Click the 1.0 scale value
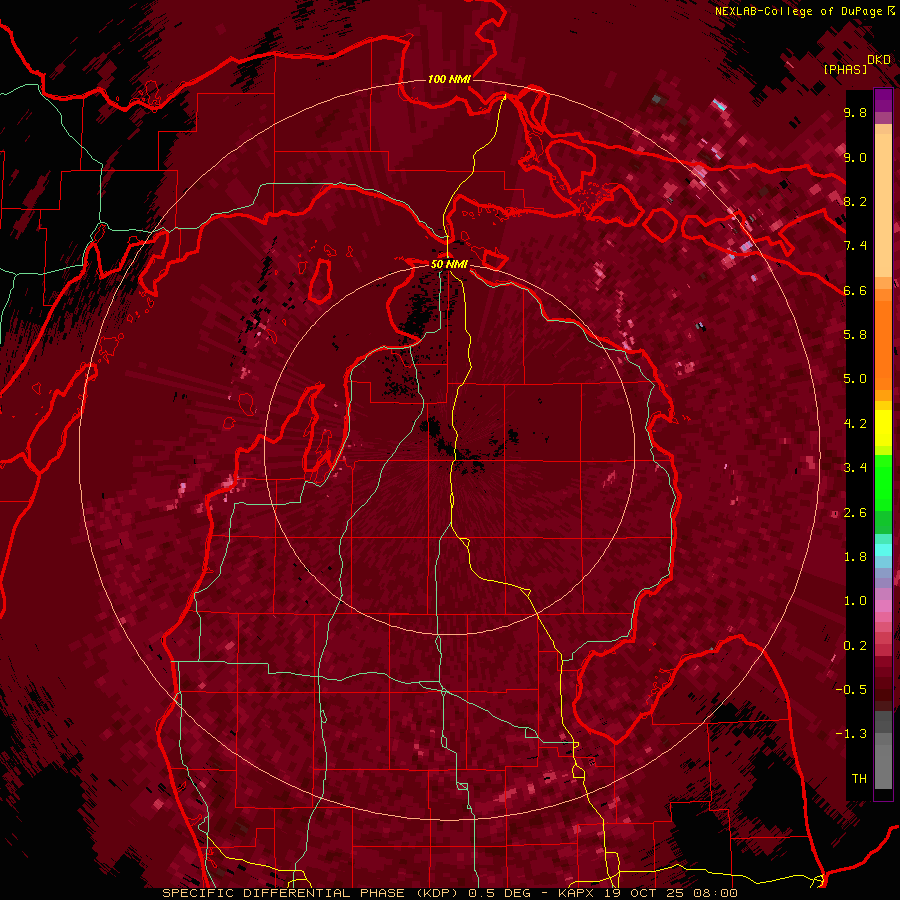Screen dimensions: 900x900 (855, 601)
